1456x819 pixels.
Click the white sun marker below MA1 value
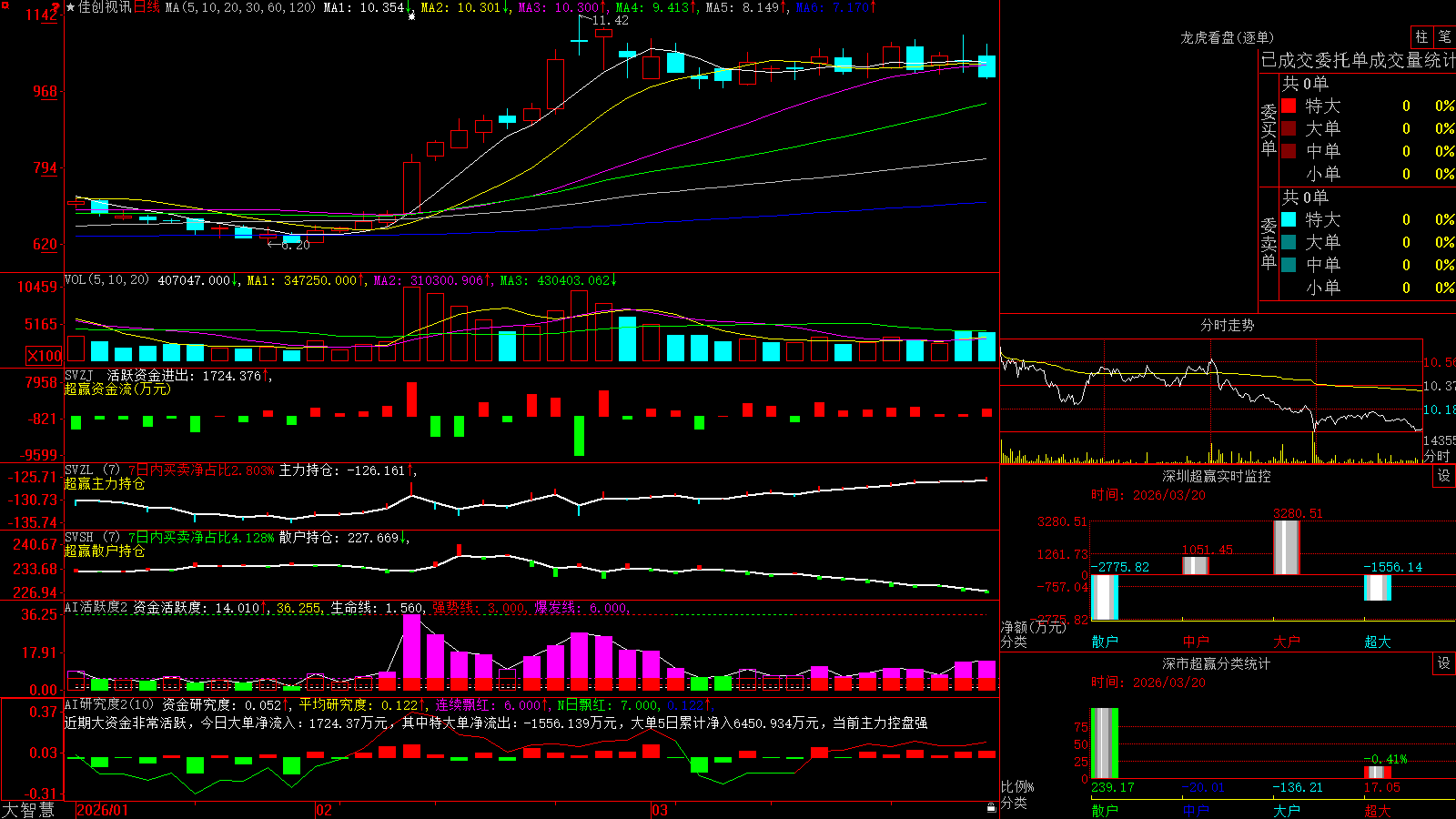411,16
